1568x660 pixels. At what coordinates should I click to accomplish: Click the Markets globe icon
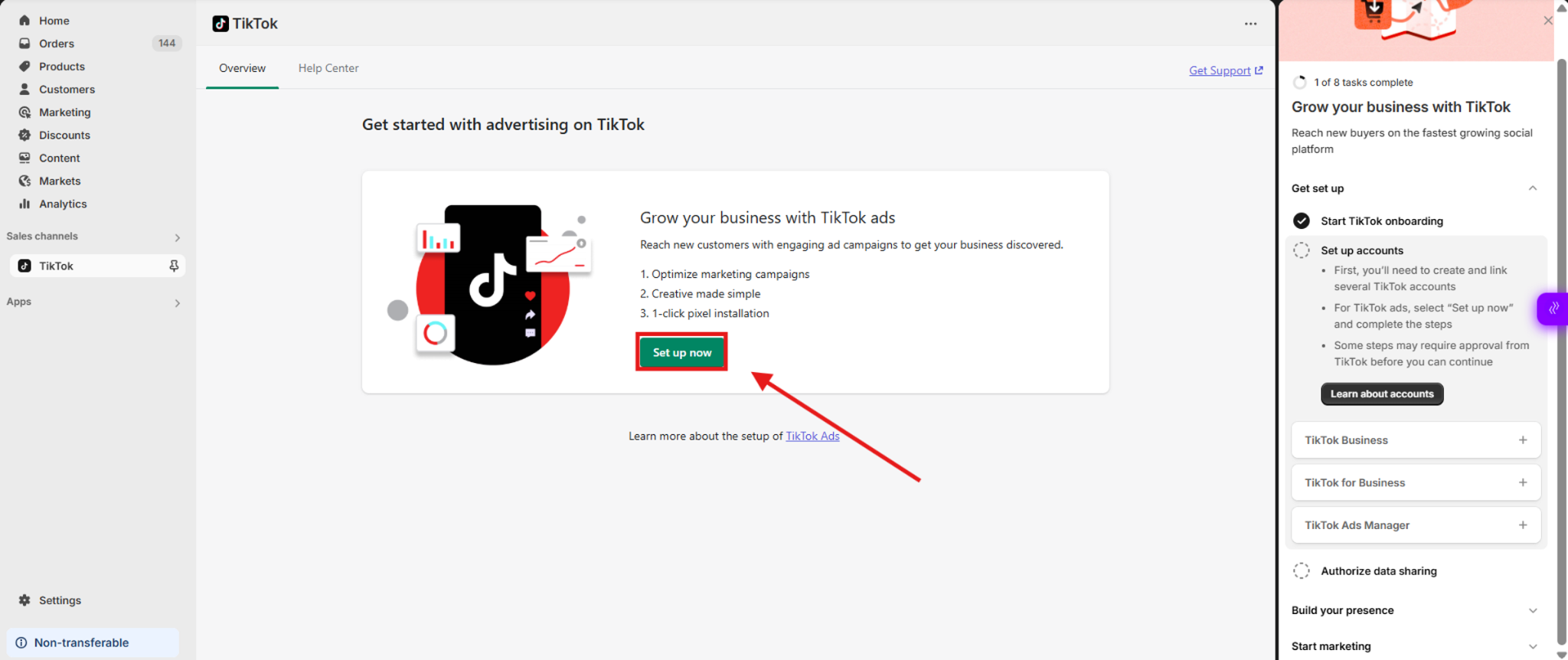[24, 181]
